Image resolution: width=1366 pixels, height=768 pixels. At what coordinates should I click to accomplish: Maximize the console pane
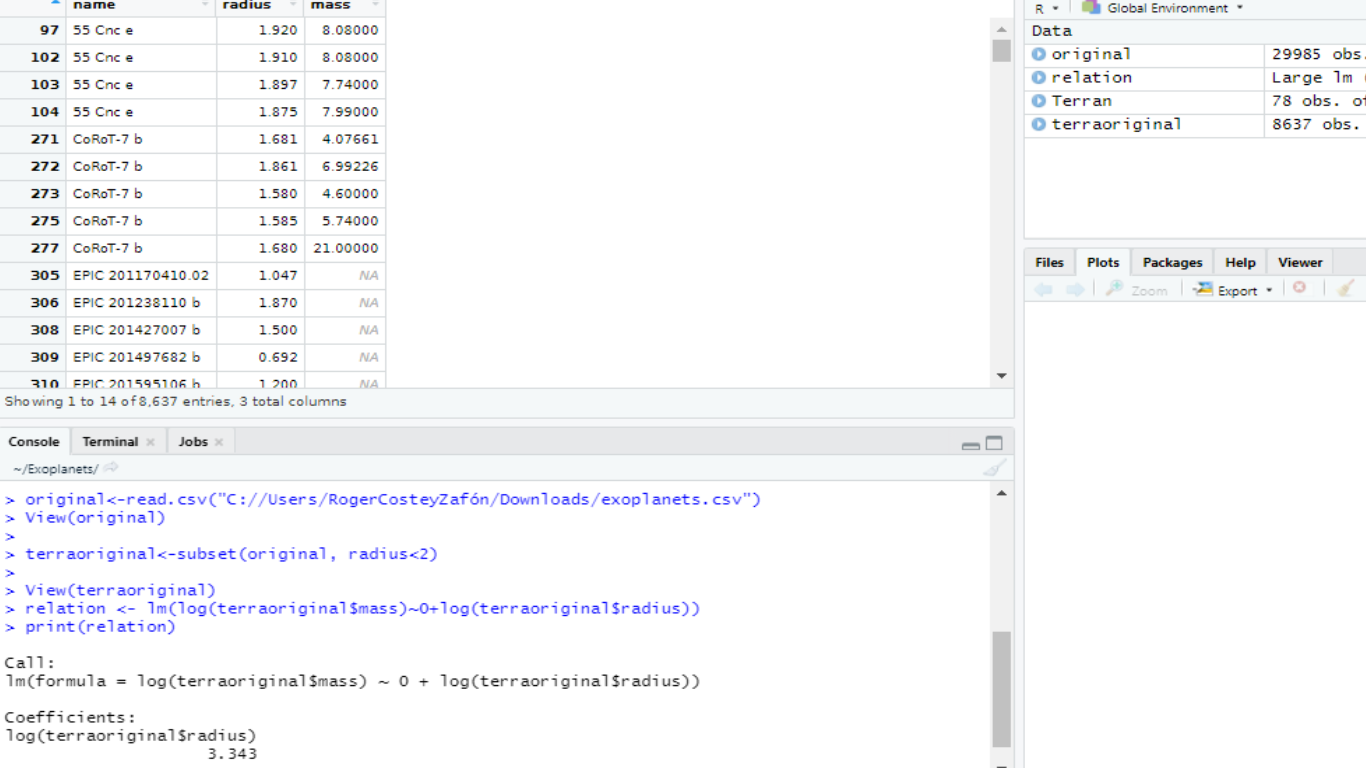994,443
